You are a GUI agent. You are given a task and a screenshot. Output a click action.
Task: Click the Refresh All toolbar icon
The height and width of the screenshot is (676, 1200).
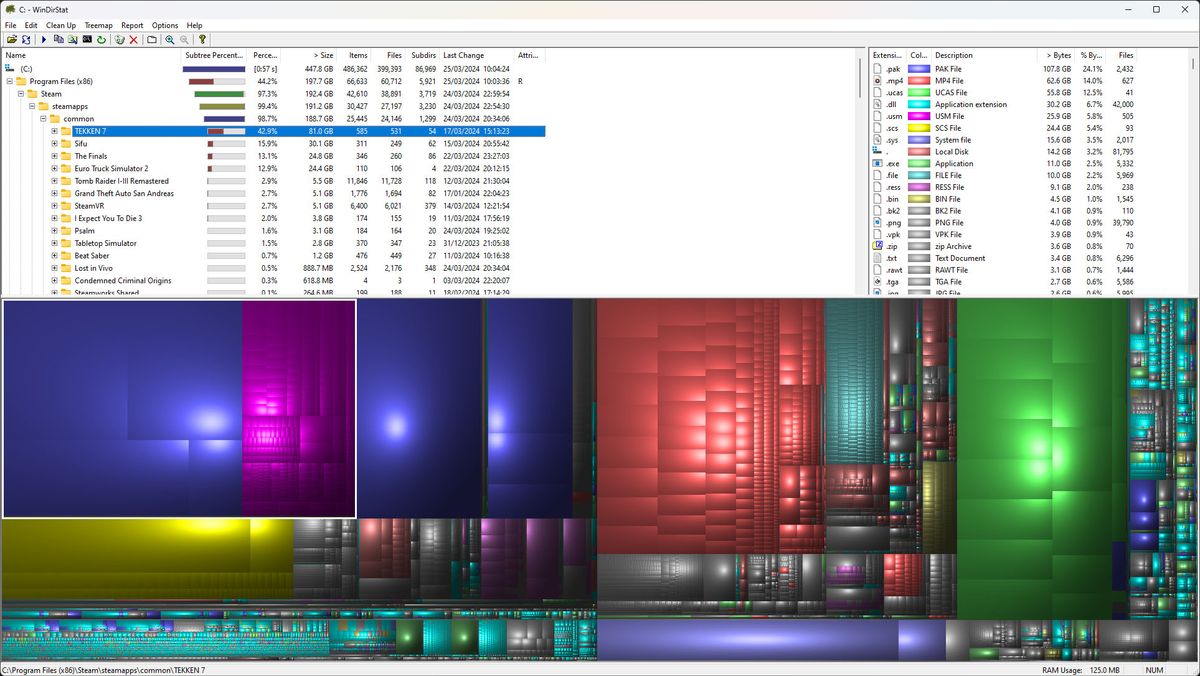tap(26, 40)
